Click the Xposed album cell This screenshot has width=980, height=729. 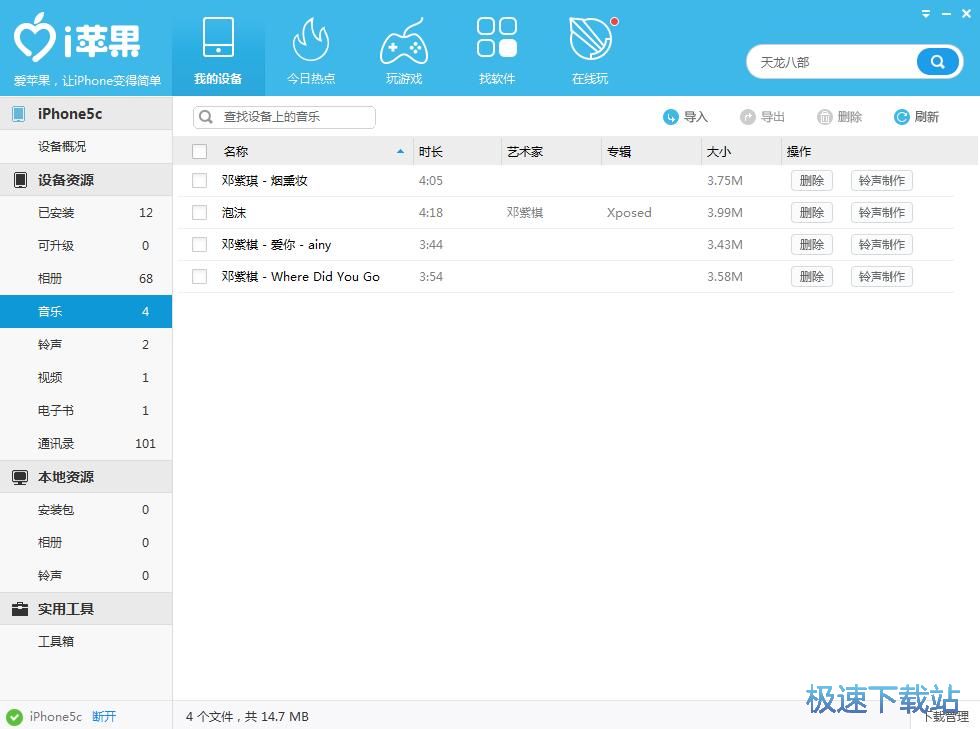[x=629, y=213]
